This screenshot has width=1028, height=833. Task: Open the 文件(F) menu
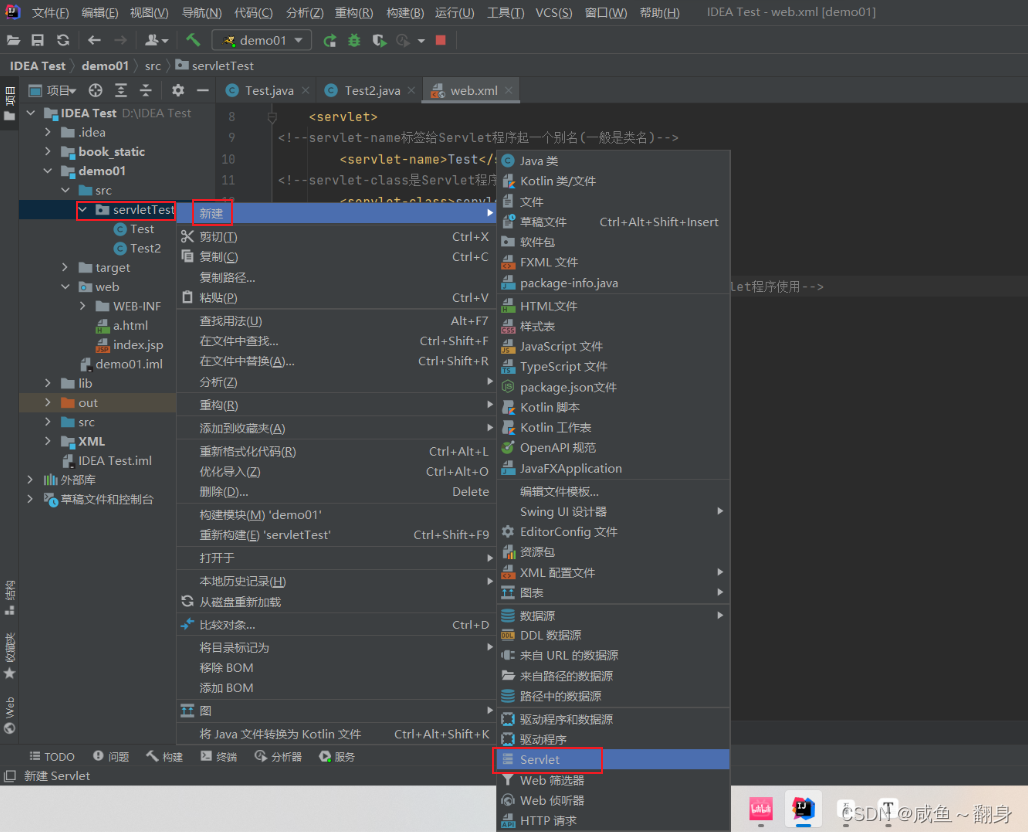(50, 12)
